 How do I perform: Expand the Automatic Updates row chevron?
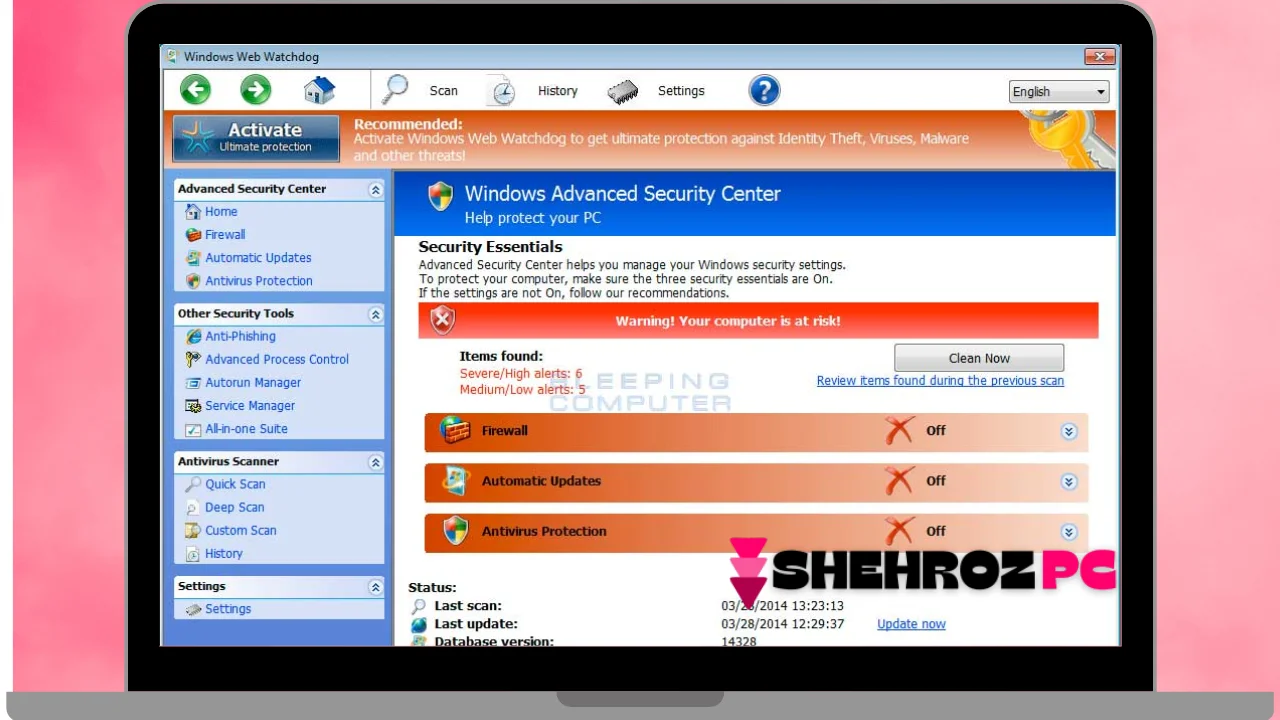click(x=1069, y=481)
